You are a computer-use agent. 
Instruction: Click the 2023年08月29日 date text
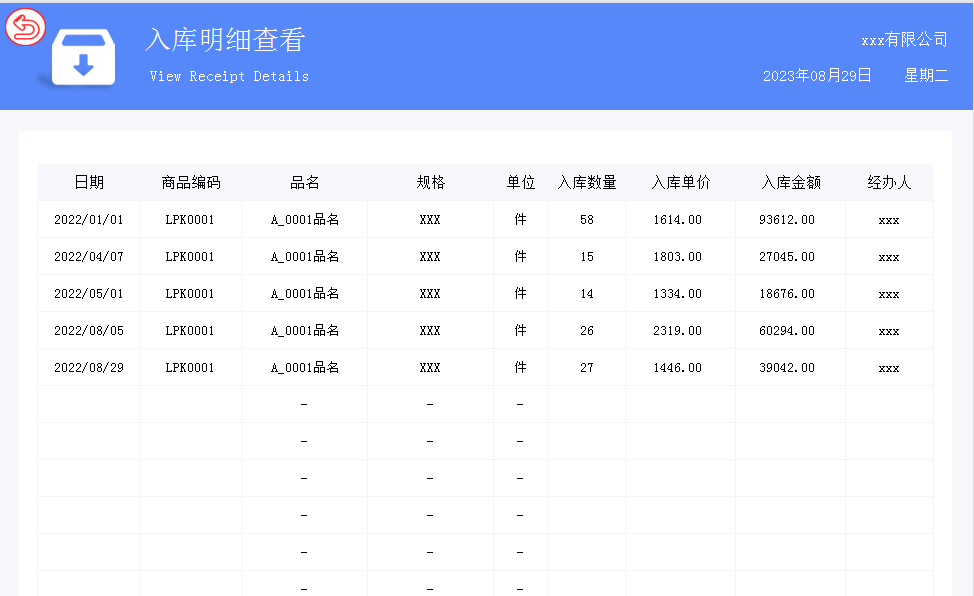tap(817, 76)
